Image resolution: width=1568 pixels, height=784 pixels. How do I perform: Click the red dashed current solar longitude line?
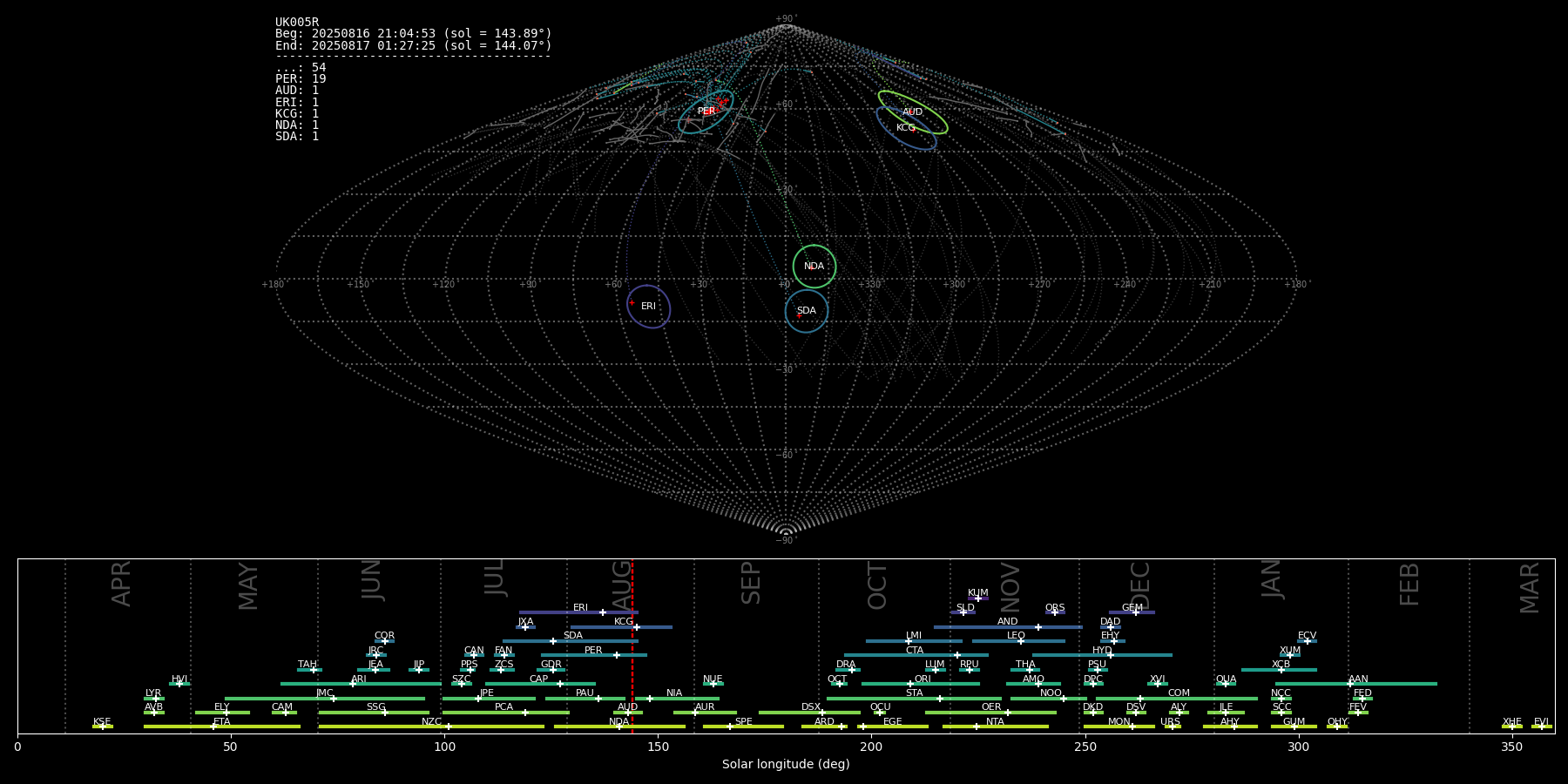[x=632, y=645]
